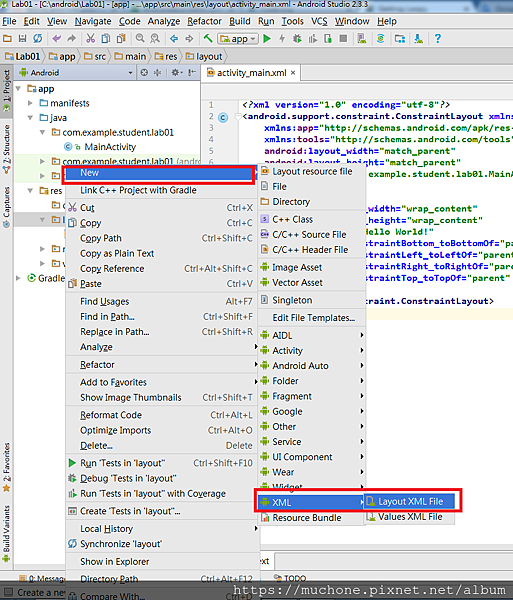The width and height of the screenshot is (513, 600).
Task: Click the Sync Project with Gradle icon
Action: (x=381, y=39)
